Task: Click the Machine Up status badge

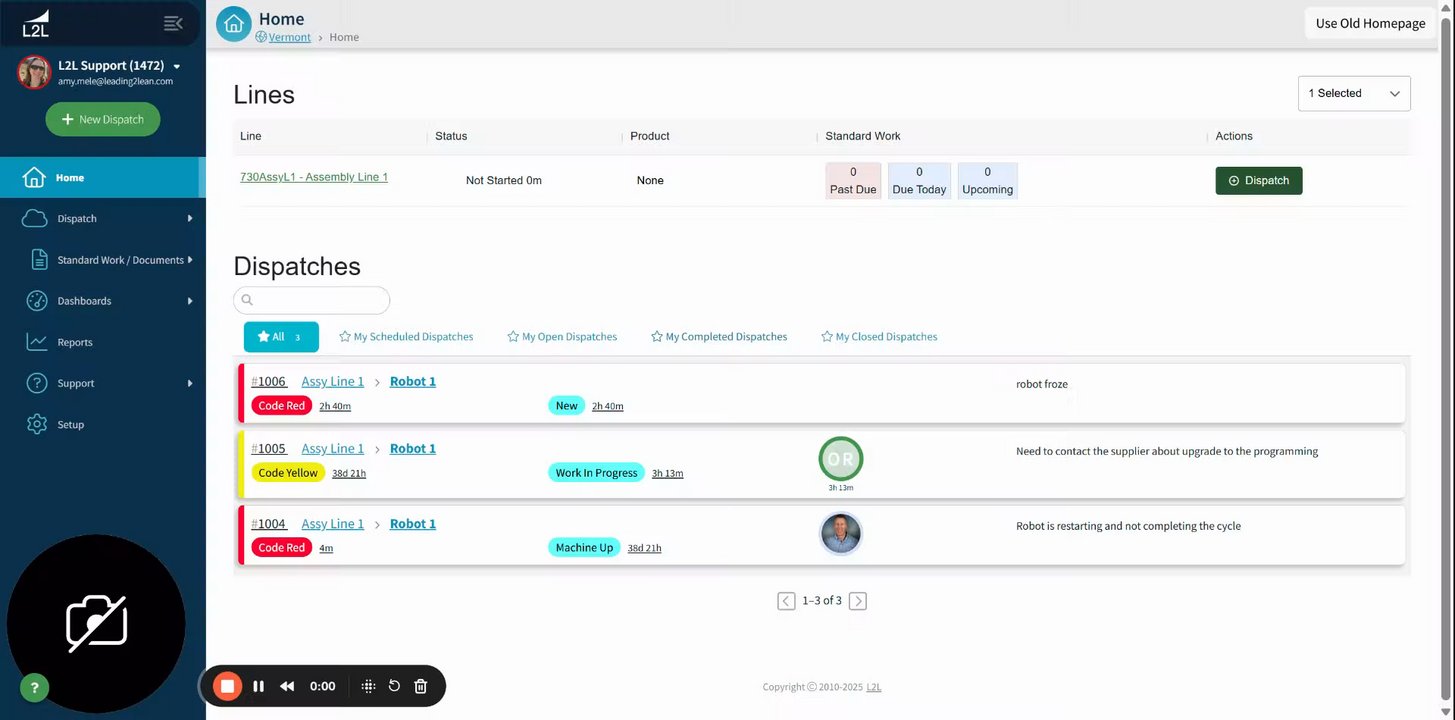Action: [x=584, y=548]
